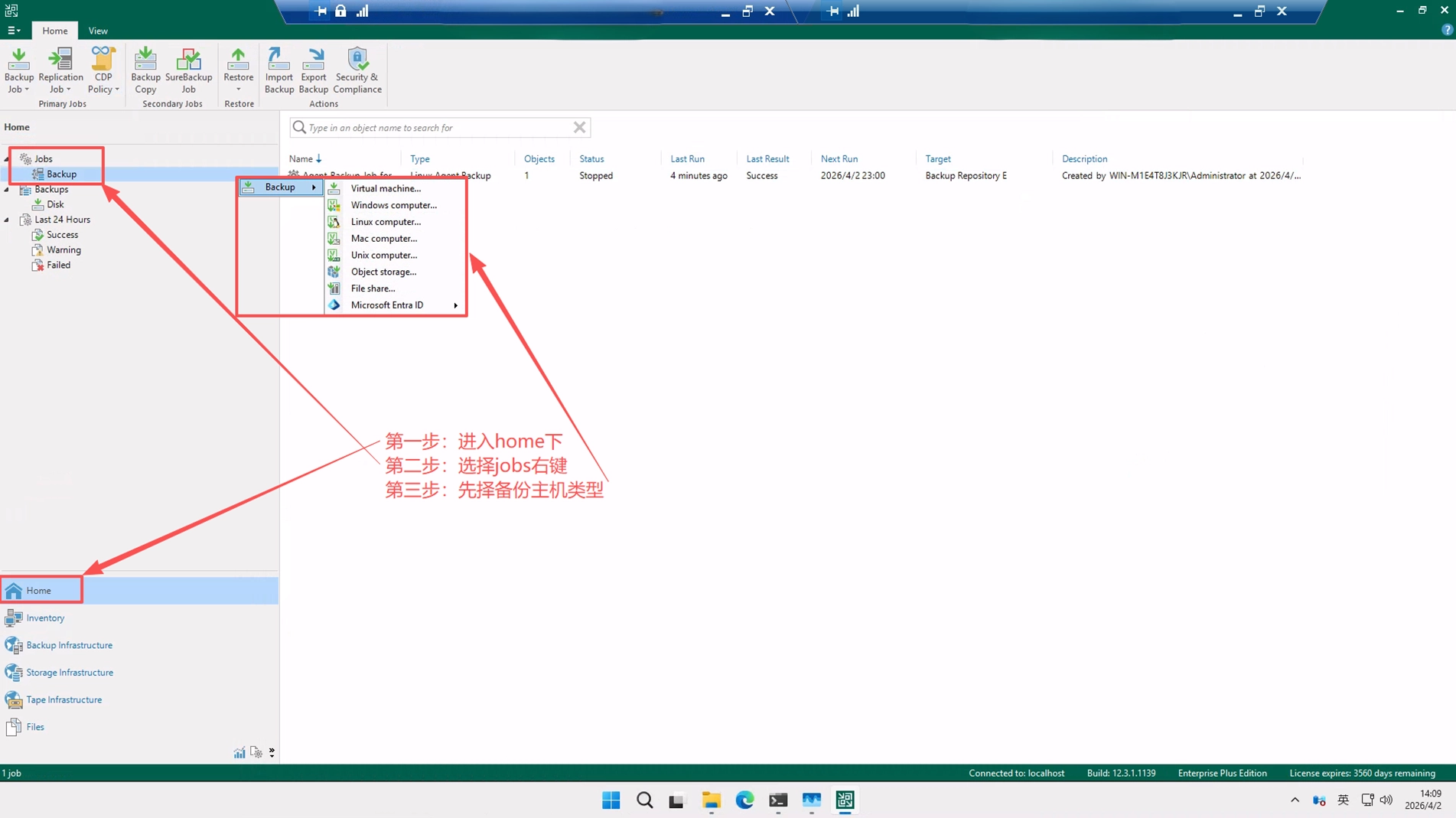Open File Explorer from the taskbar
The height and width of the screenshot is (818, 1456).
[x=712, y=800]
